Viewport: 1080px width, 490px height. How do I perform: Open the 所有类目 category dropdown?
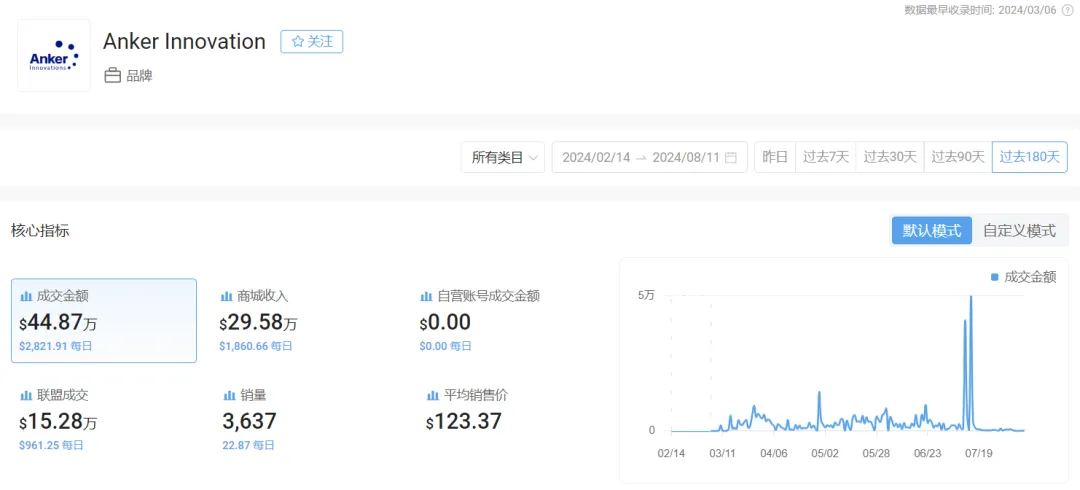point(503,157)
